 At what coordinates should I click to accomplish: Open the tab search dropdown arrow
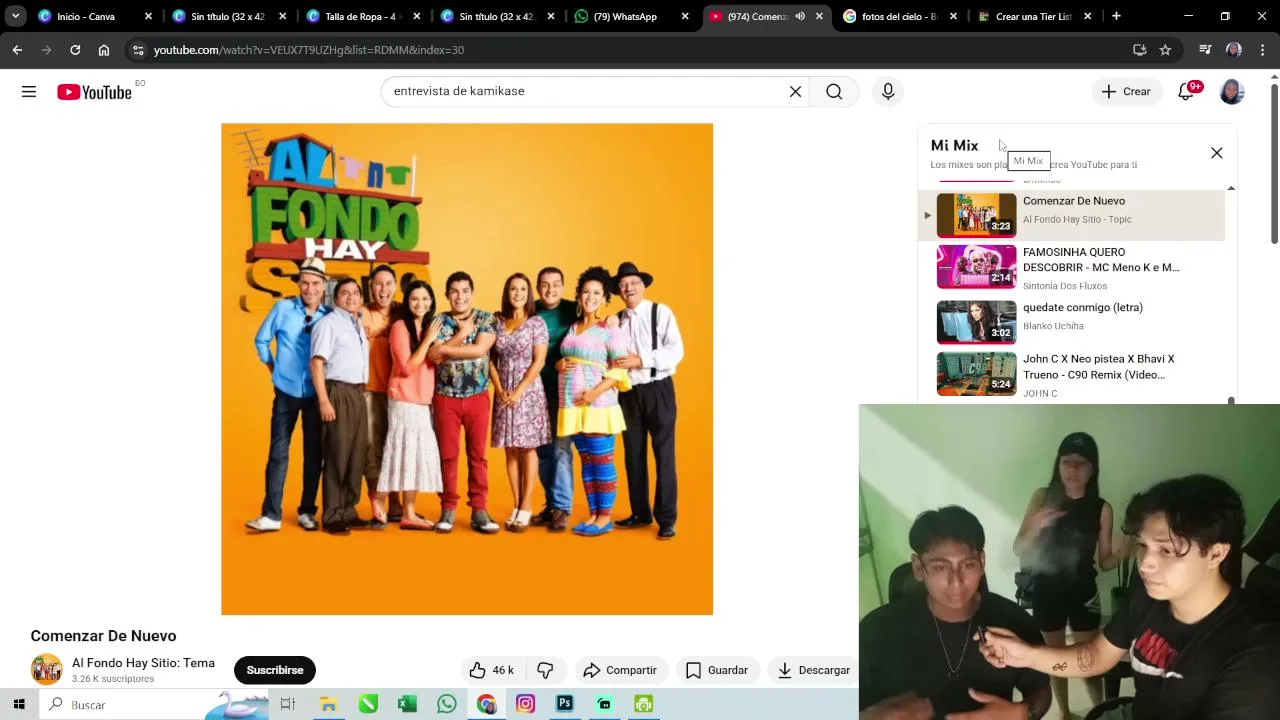pos(15,16)
